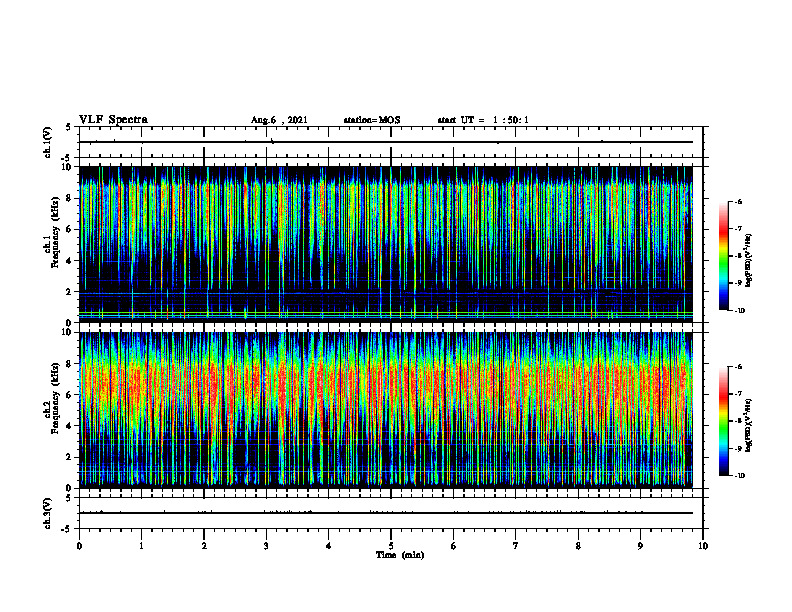Select the date text "Aug.6 , 2021"
Viewport: 792px width, 612px height.
pyautogui.click(x=279, y=120)
